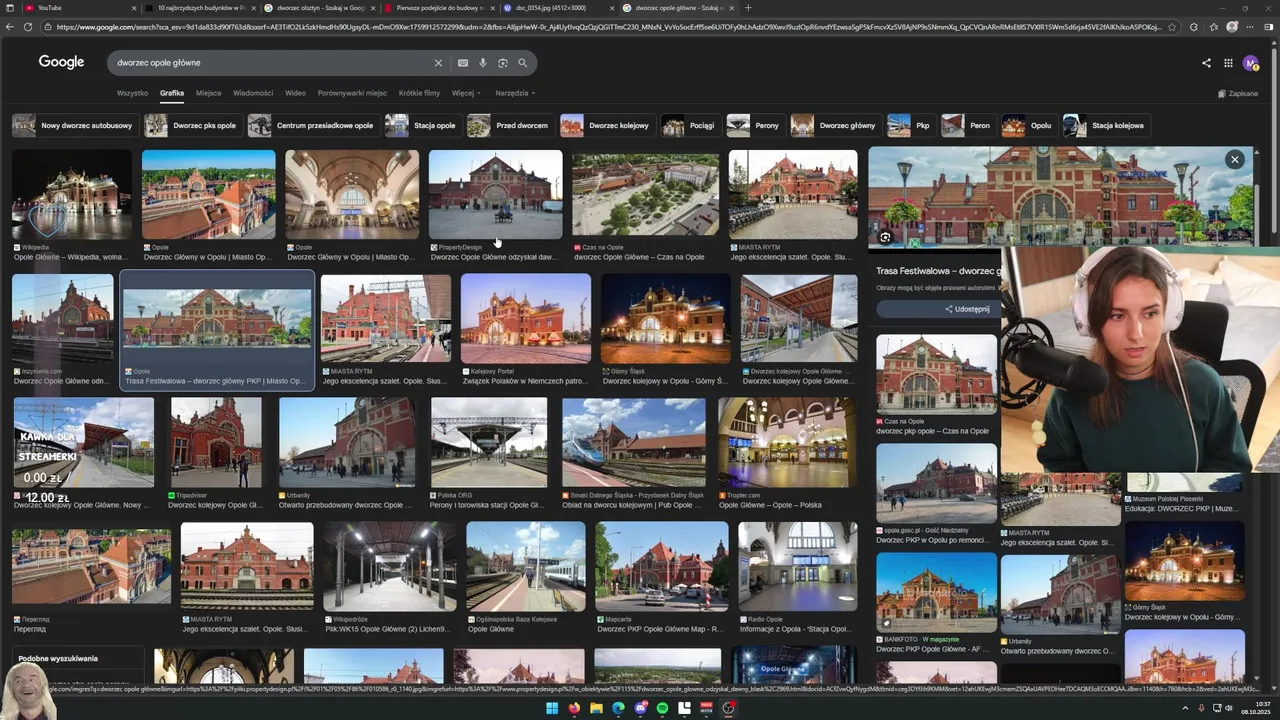
Task: Open Firefox from the taskbar
Action: point(574,708)
